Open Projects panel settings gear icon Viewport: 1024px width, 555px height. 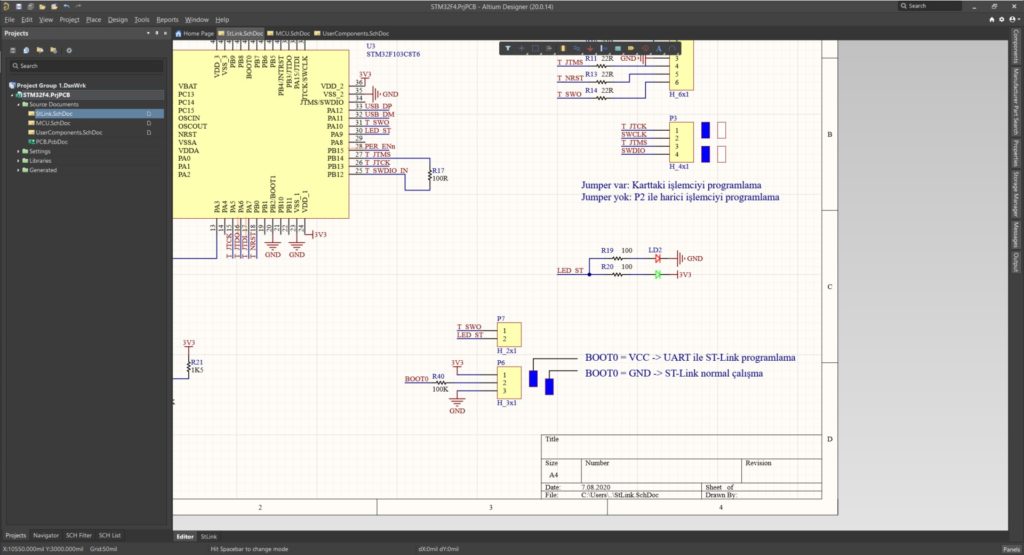click(69, 50)
